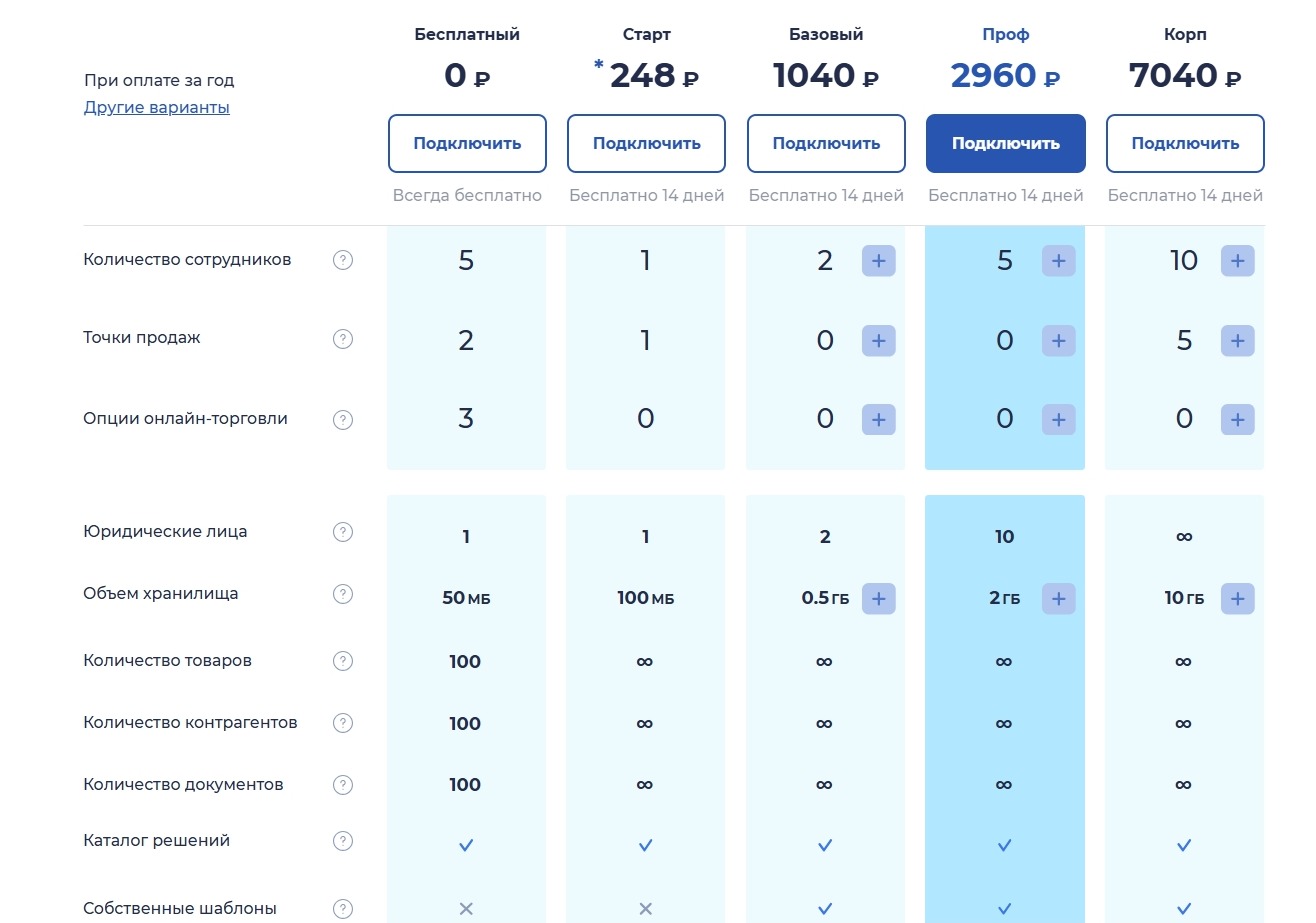Expand storage volume for Проф plan
This screenshot has width=1316, height=923.
1059,598
